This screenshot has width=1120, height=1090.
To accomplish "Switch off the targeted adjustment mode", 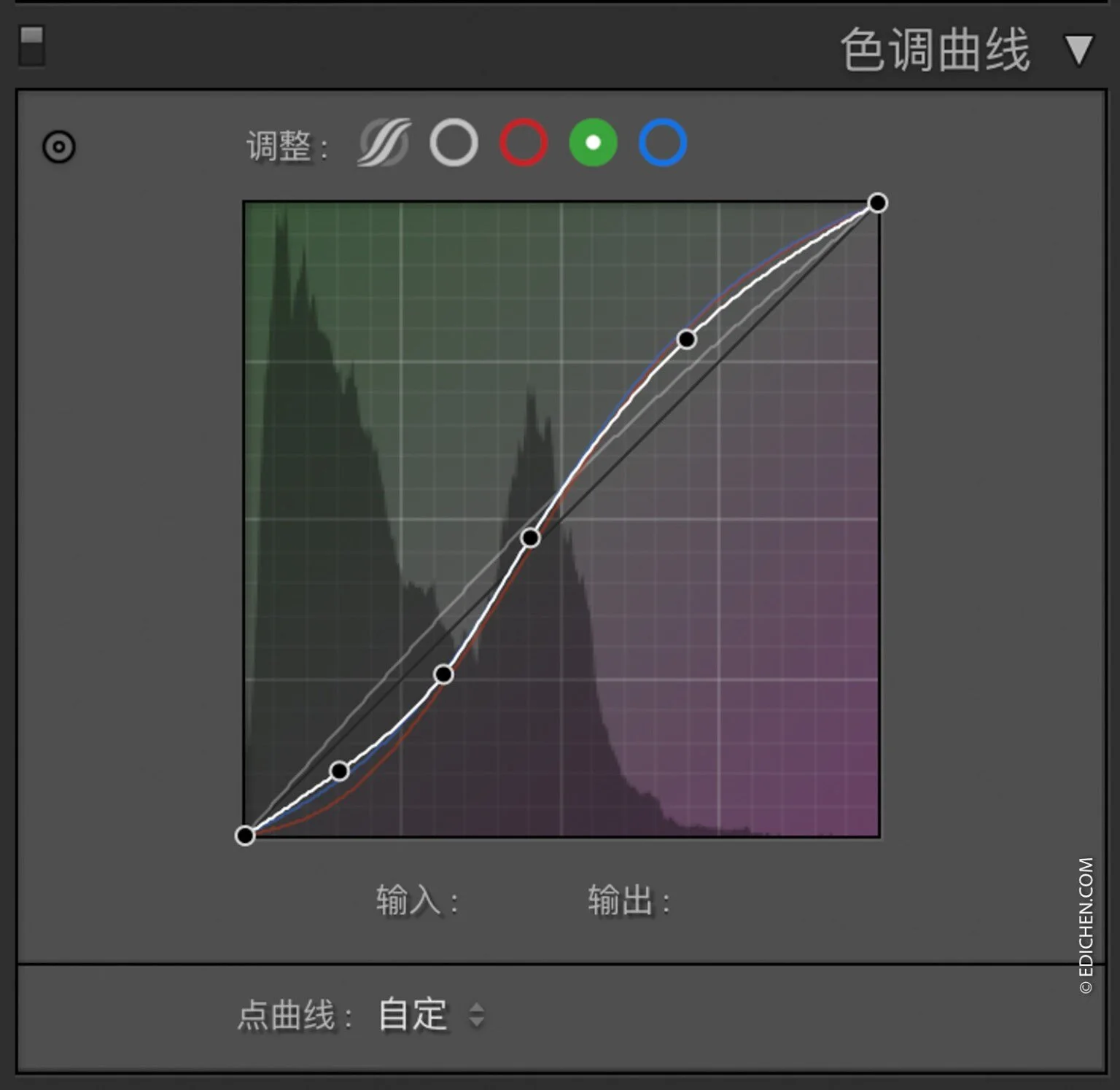I will [58, 147].
